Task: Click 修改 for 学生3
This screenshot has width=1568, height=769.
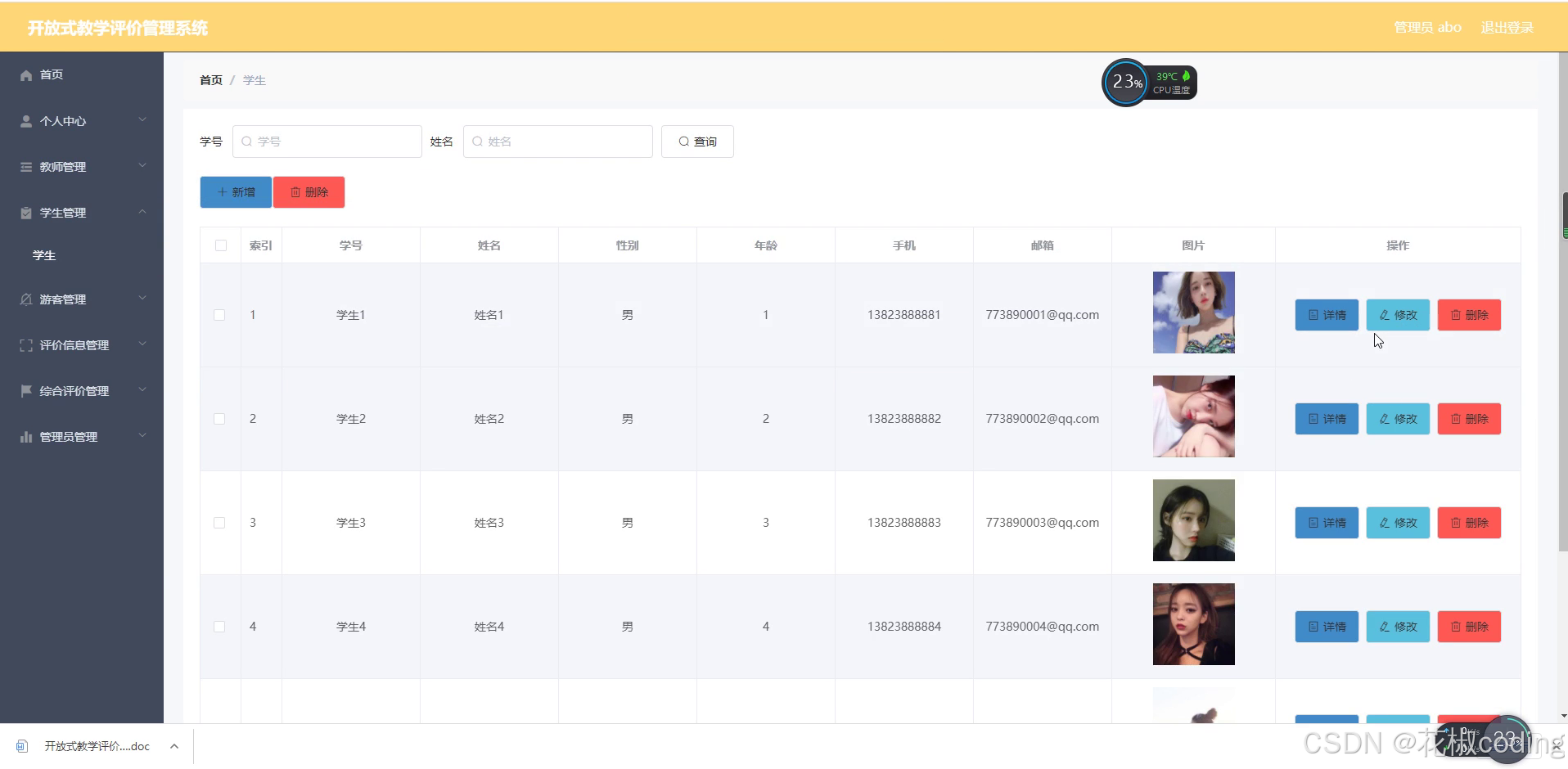Action: pos(1398,523)
